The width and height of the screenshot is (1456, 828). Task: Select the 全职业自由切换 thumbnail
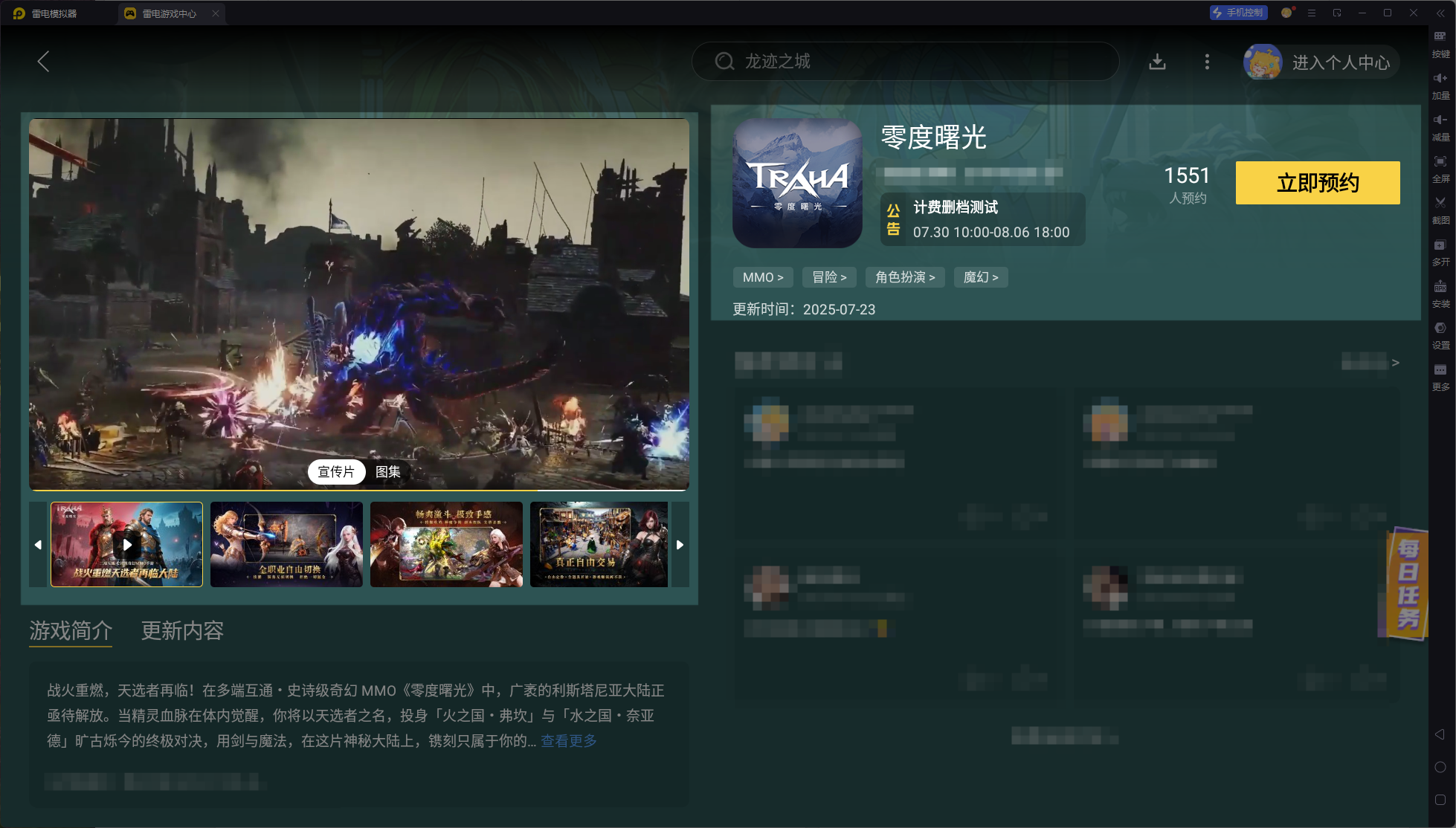286,545
